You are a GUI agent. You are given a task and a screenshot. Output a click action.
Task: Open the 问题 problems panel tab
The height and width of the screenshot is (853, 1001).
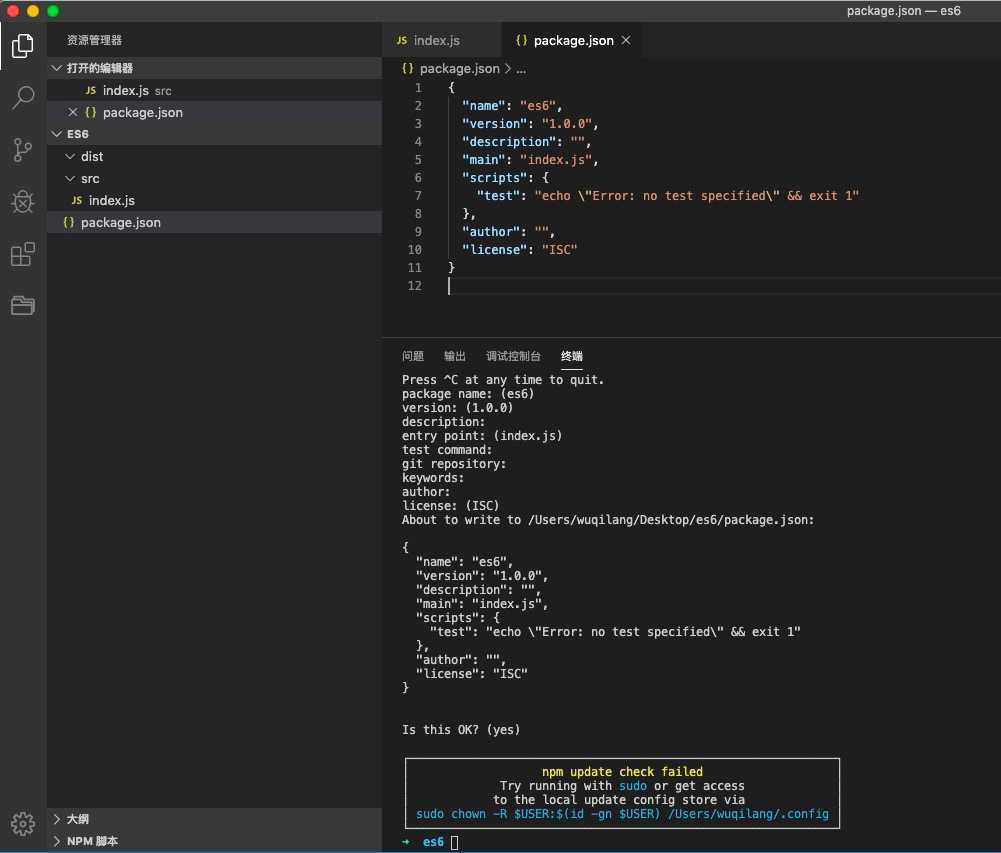412,356
